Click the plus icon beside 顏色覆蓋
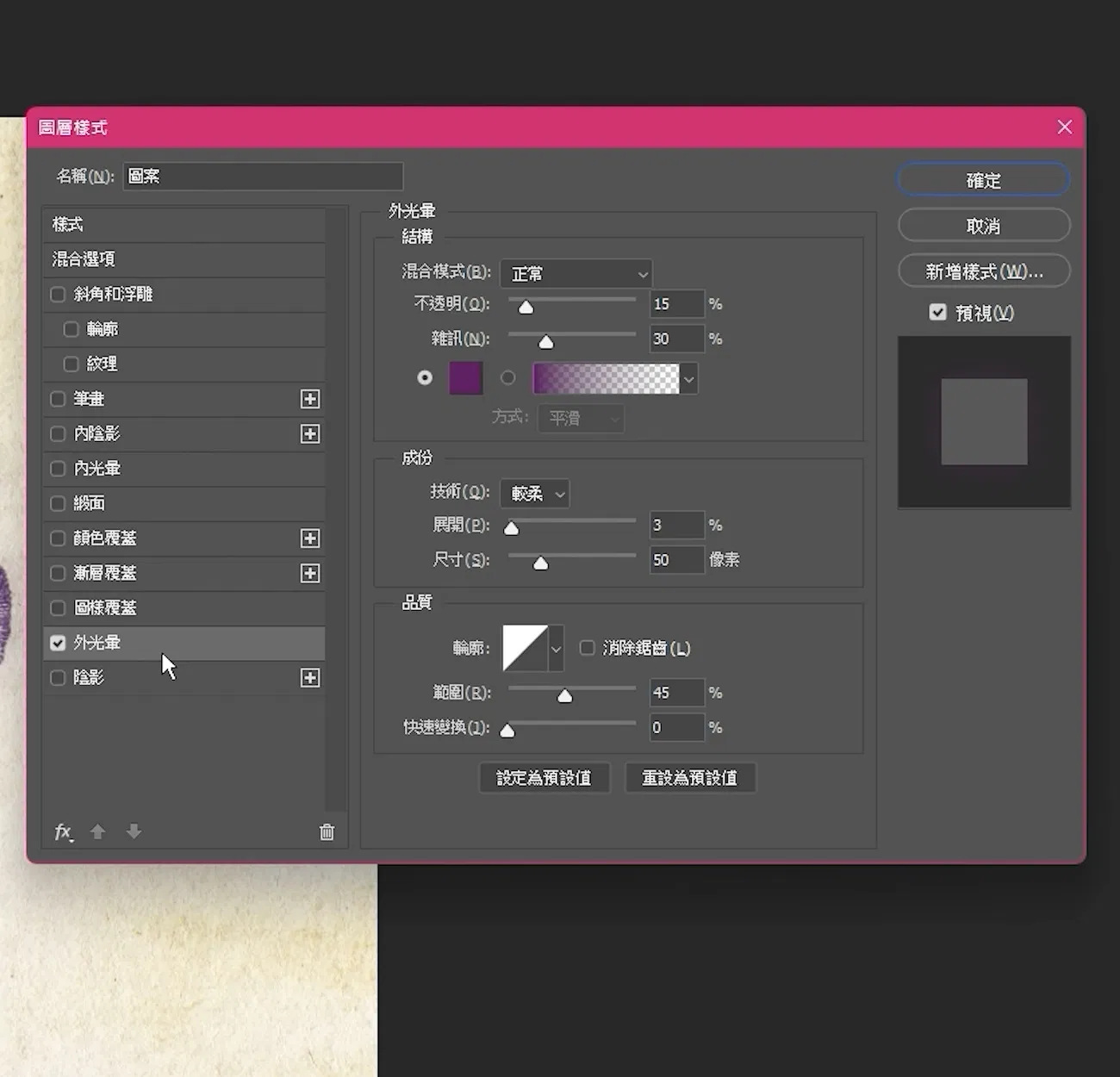The width and height of the screenshot is (1120, 1077). click(310, 538)
